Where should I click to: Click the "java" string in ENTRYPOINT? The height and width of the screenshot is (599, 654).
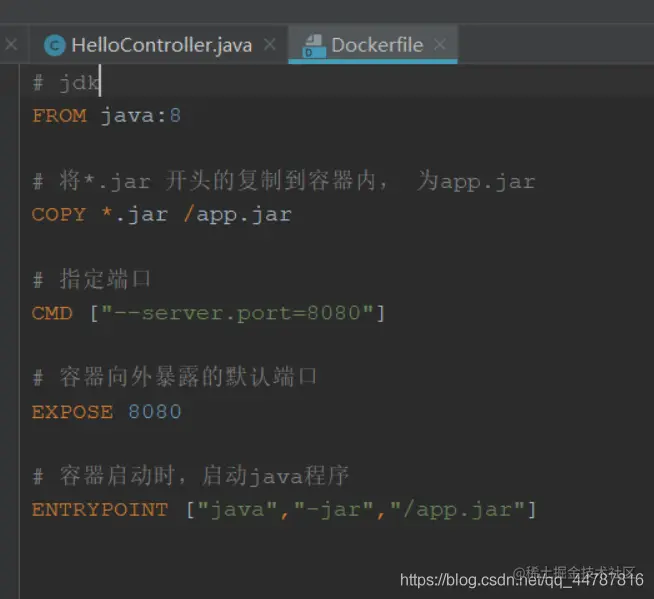pos(237,510)
